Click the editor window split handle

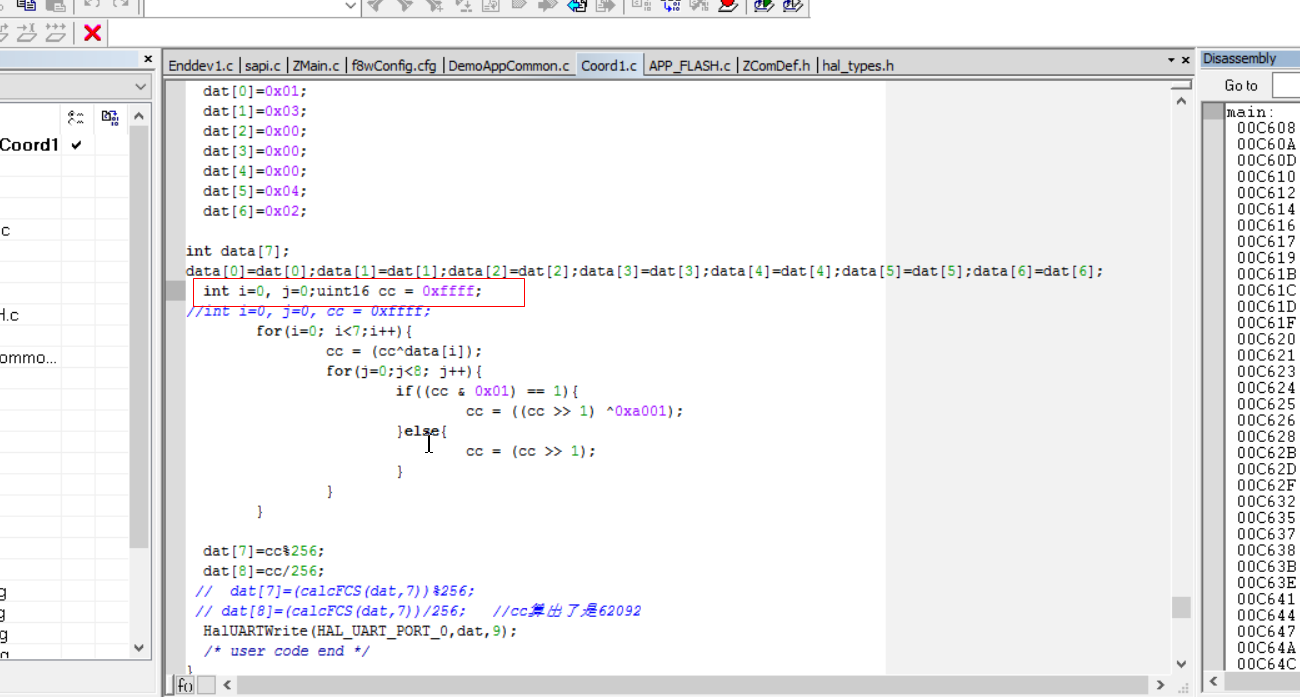click(x=1181, y=87)
